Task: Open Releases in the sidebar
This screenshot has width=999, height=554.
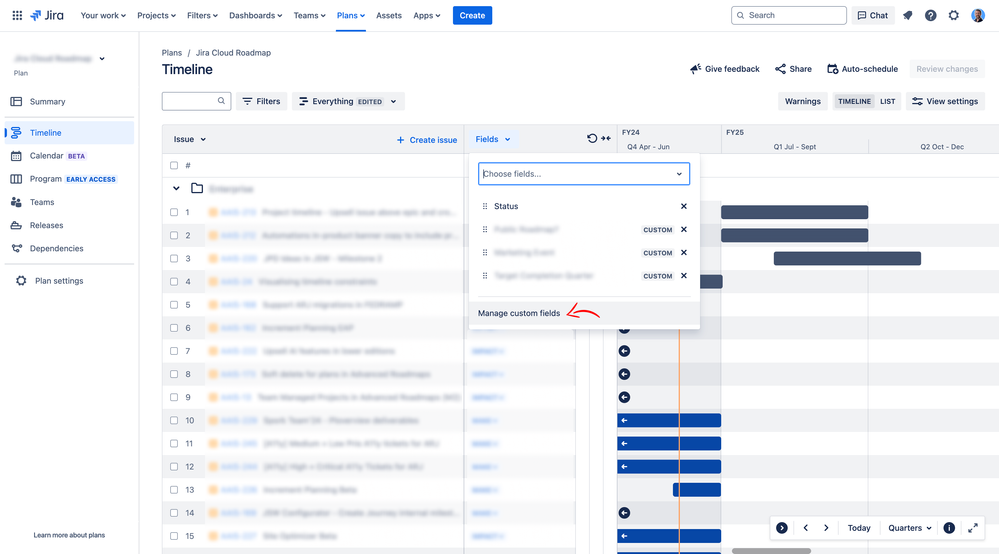Action: coord(69,225)
